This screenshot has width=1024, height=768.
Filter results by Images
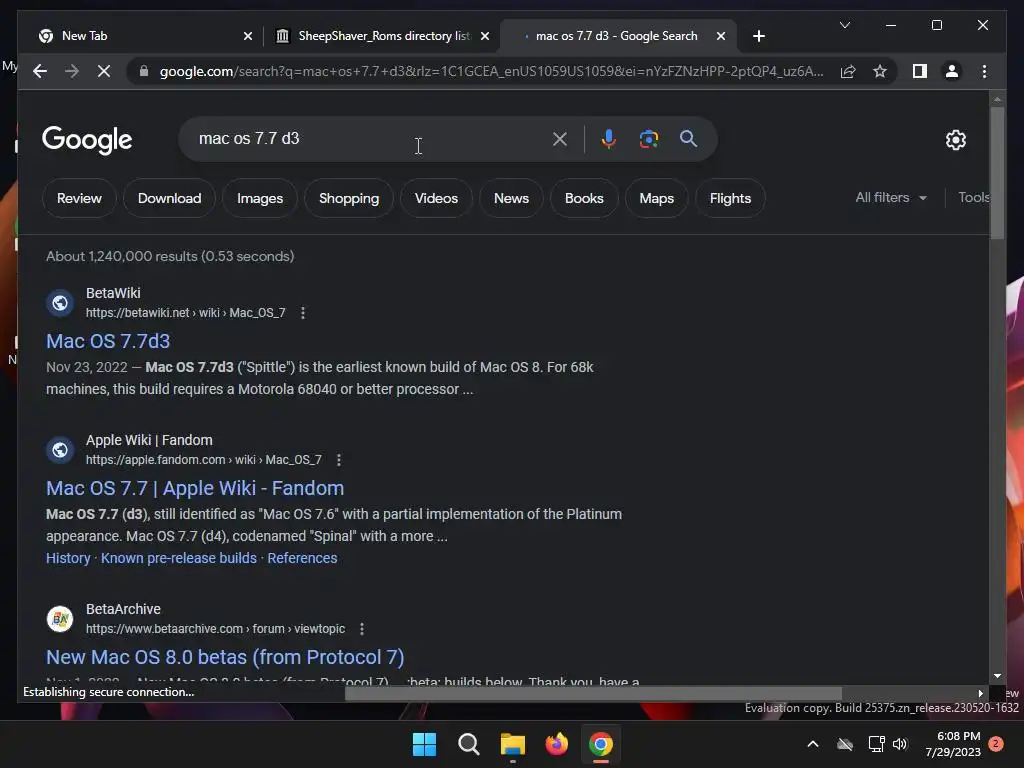(x=260, y=198)
